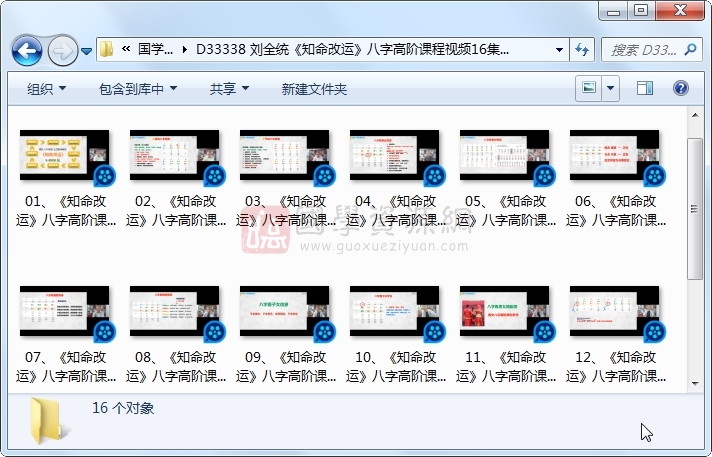Select the 12 video thumbnail

(614, 311)
